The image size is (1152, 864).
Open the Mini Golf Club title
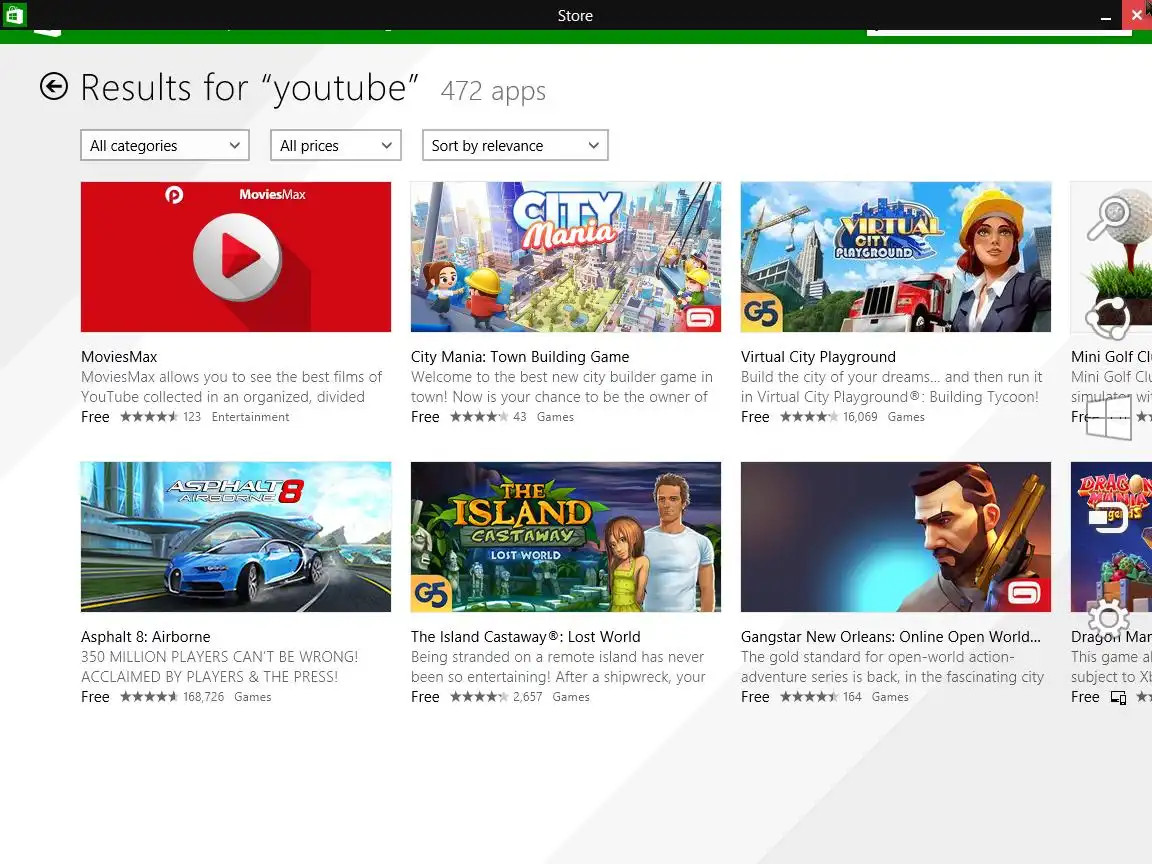coord(1111,357)
